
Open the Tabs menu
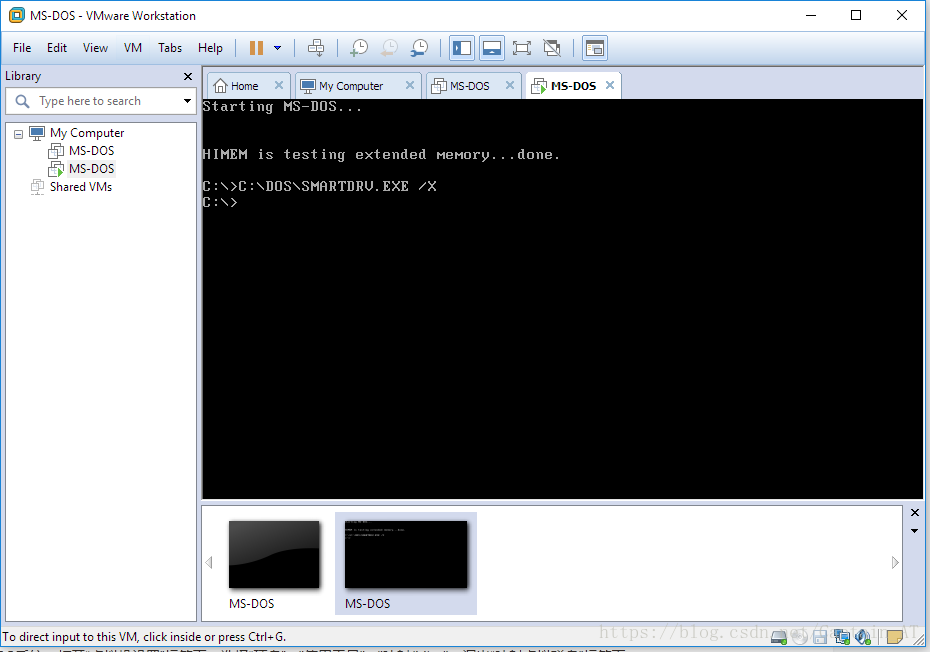tap(170, 48)
